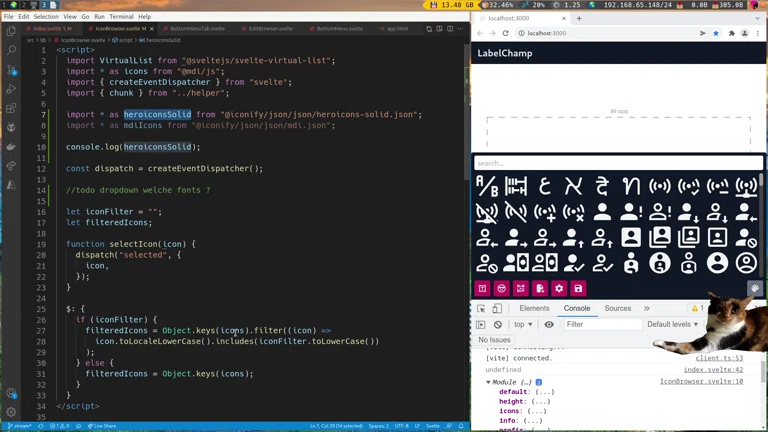Screen dimensions: 768x432
Task: Open the tab search chevron in browser
Action: pyautogui.click(x=757, y=18)
